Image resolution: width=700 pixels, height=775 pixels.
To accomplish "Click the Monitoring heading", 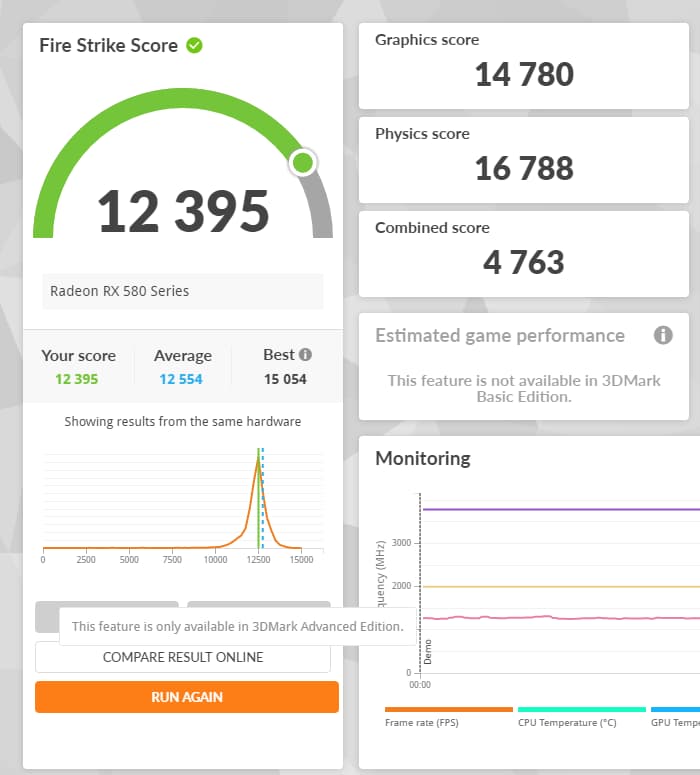I will point(423,458).
